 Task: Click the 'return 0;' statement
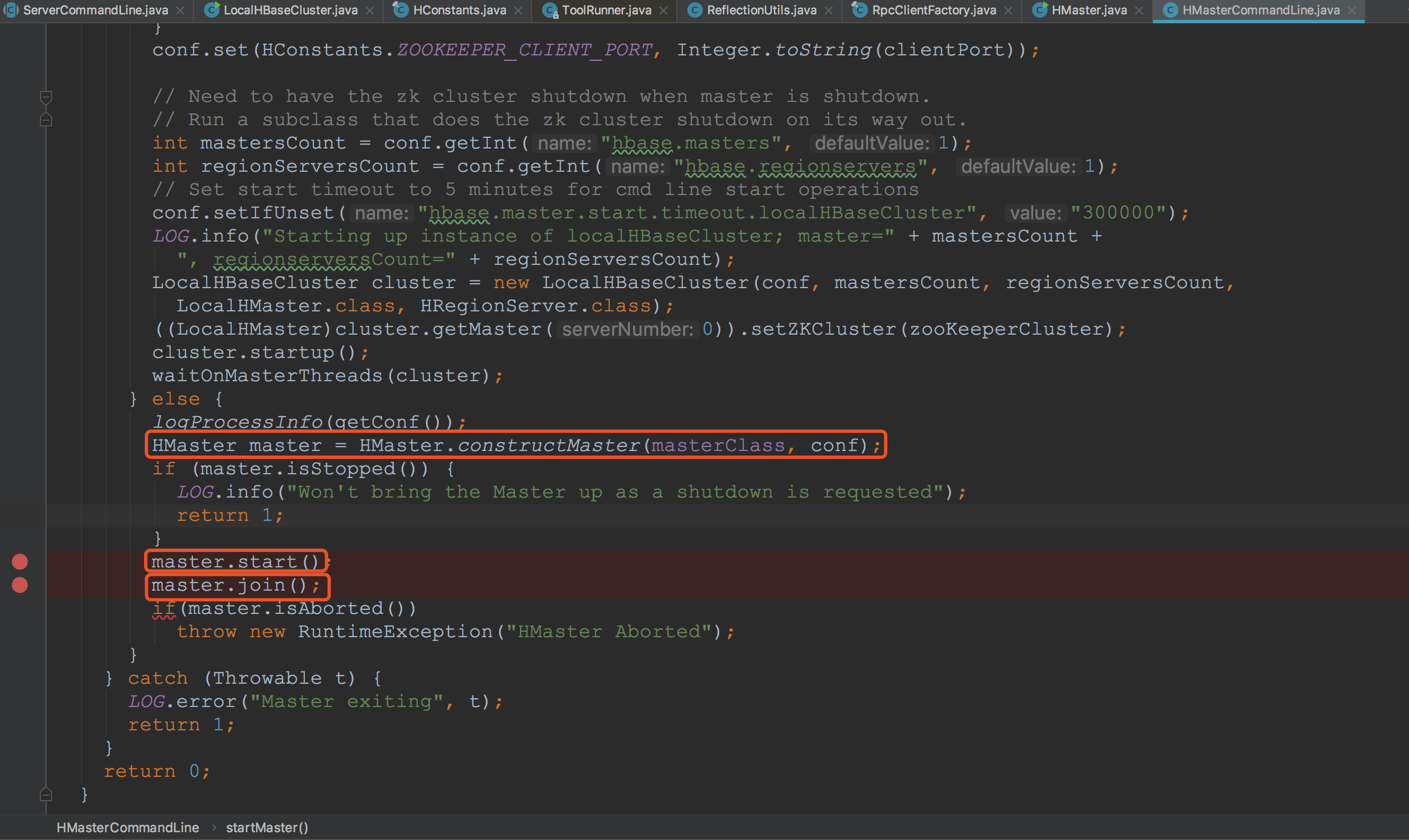pos(157,770)
